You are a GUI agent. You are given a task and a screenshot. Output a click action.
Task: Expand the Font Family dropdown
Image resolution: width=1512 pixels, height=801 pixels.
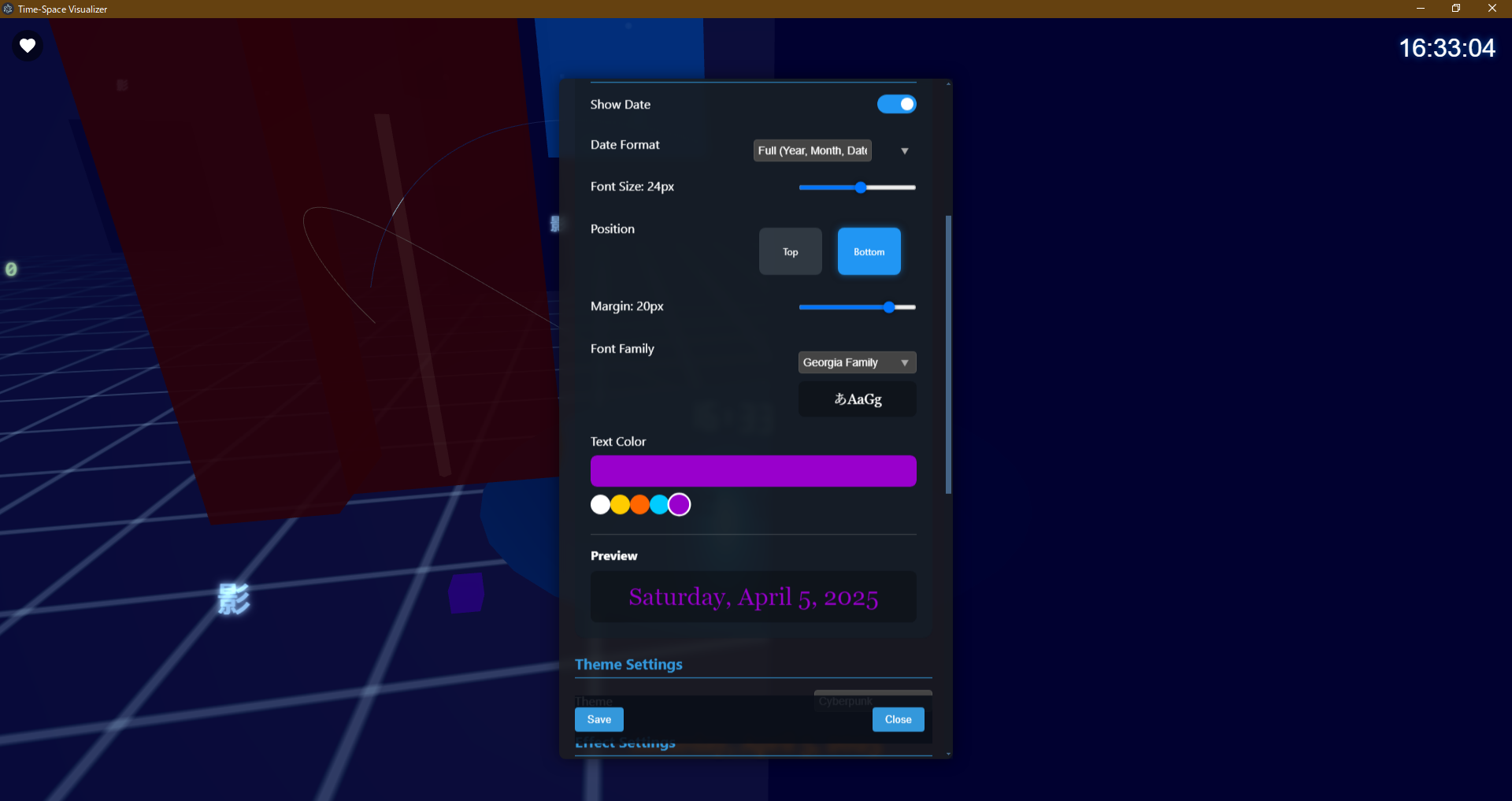coord(857,362)
